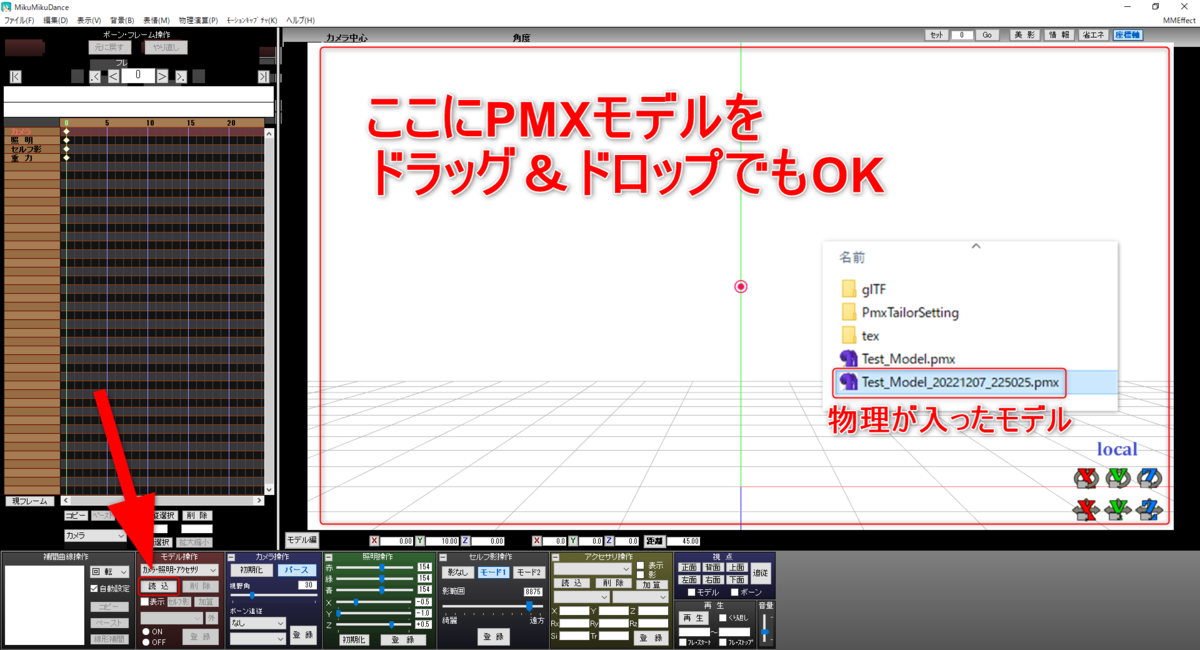Toggle accessory 表示 checkbox
1200x650 pixels.
pyautogui.click(x=640, y=567)
